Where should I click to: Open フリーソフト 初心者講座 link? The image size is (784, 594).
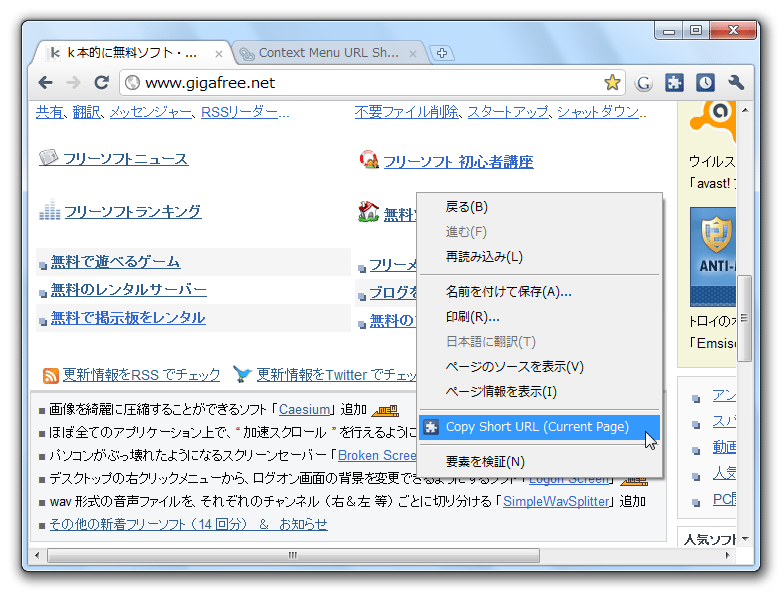coord(458,162)
